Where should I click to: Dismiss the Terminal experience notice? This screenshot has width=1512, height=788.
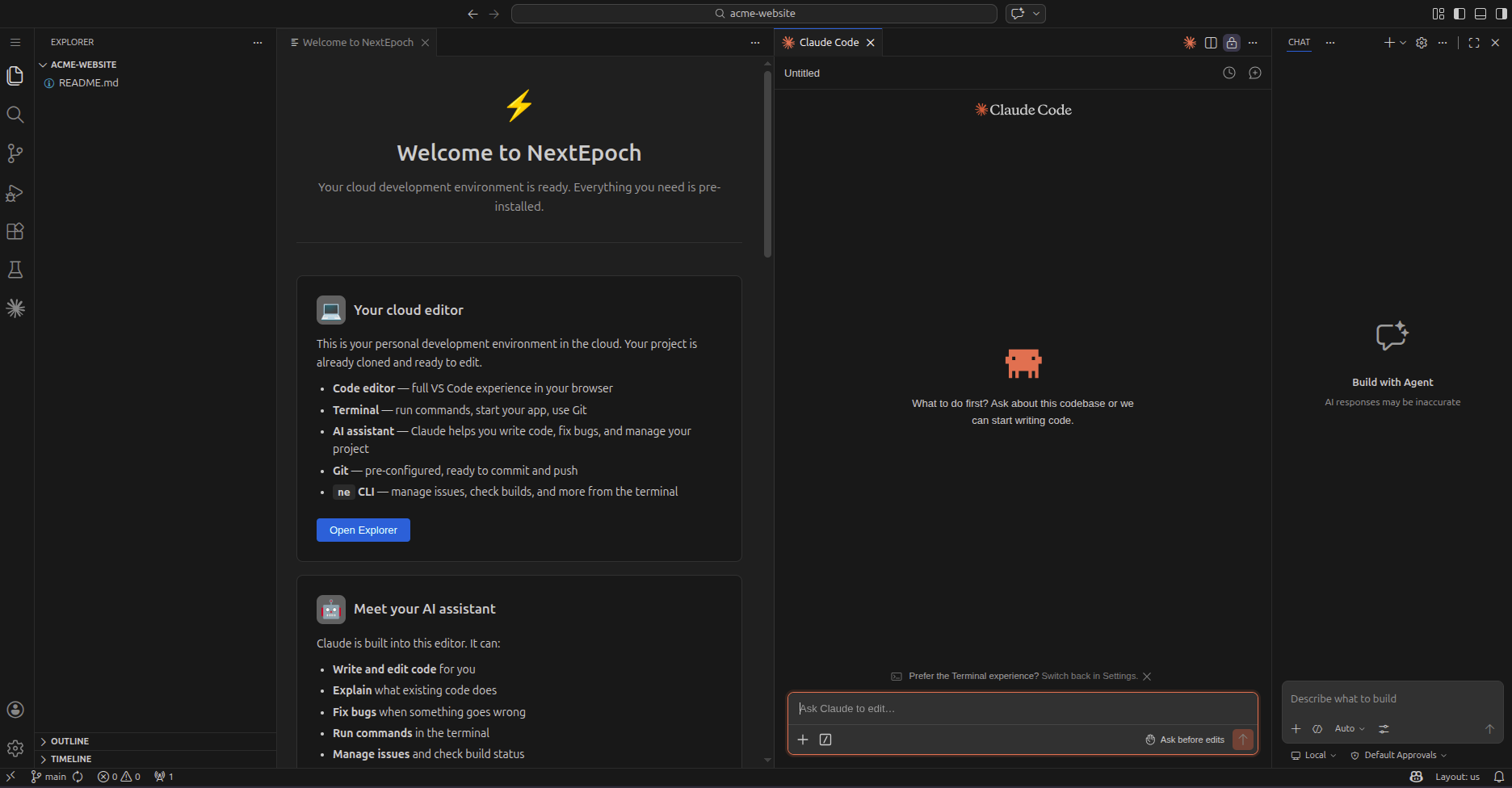point(1147,677)
